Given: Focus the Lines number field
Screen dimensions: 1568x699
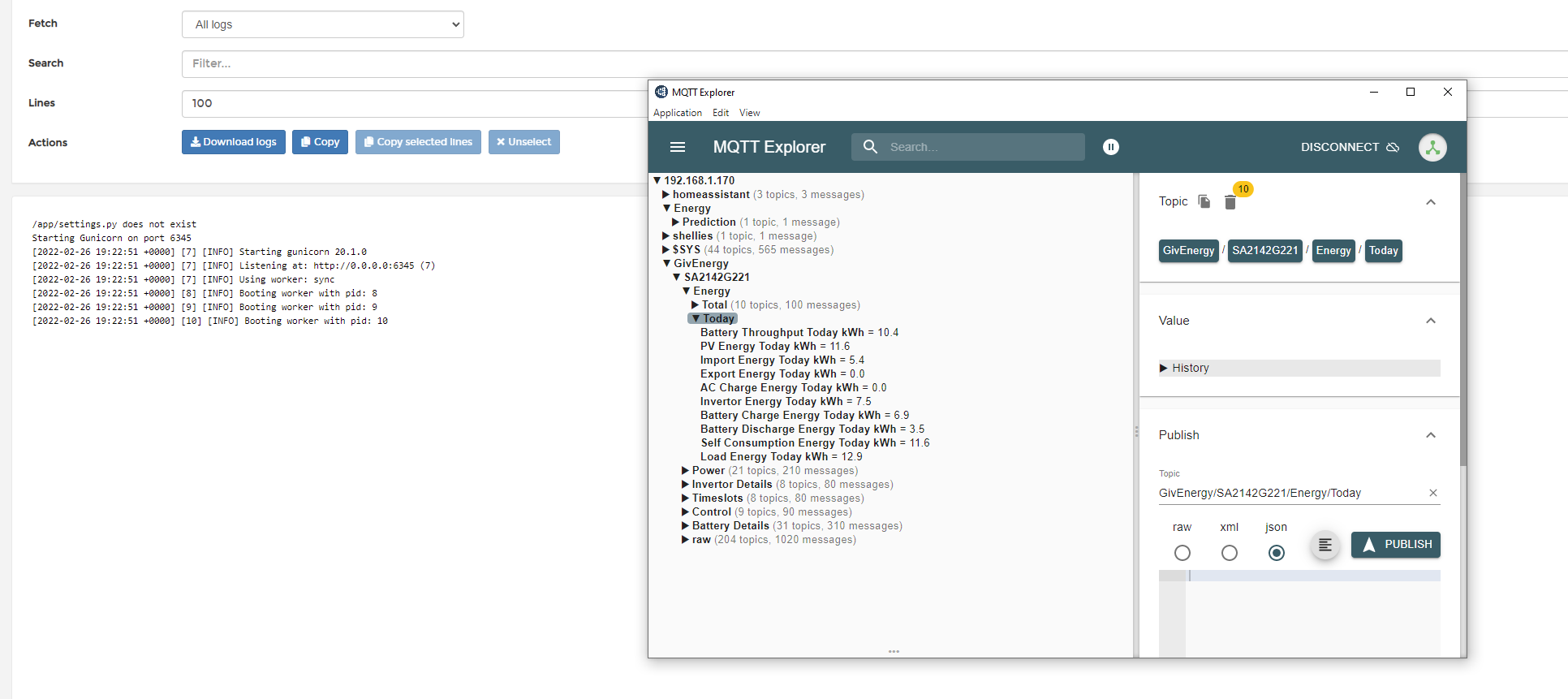Looking at the screenshot, I should tap(415, 104).
